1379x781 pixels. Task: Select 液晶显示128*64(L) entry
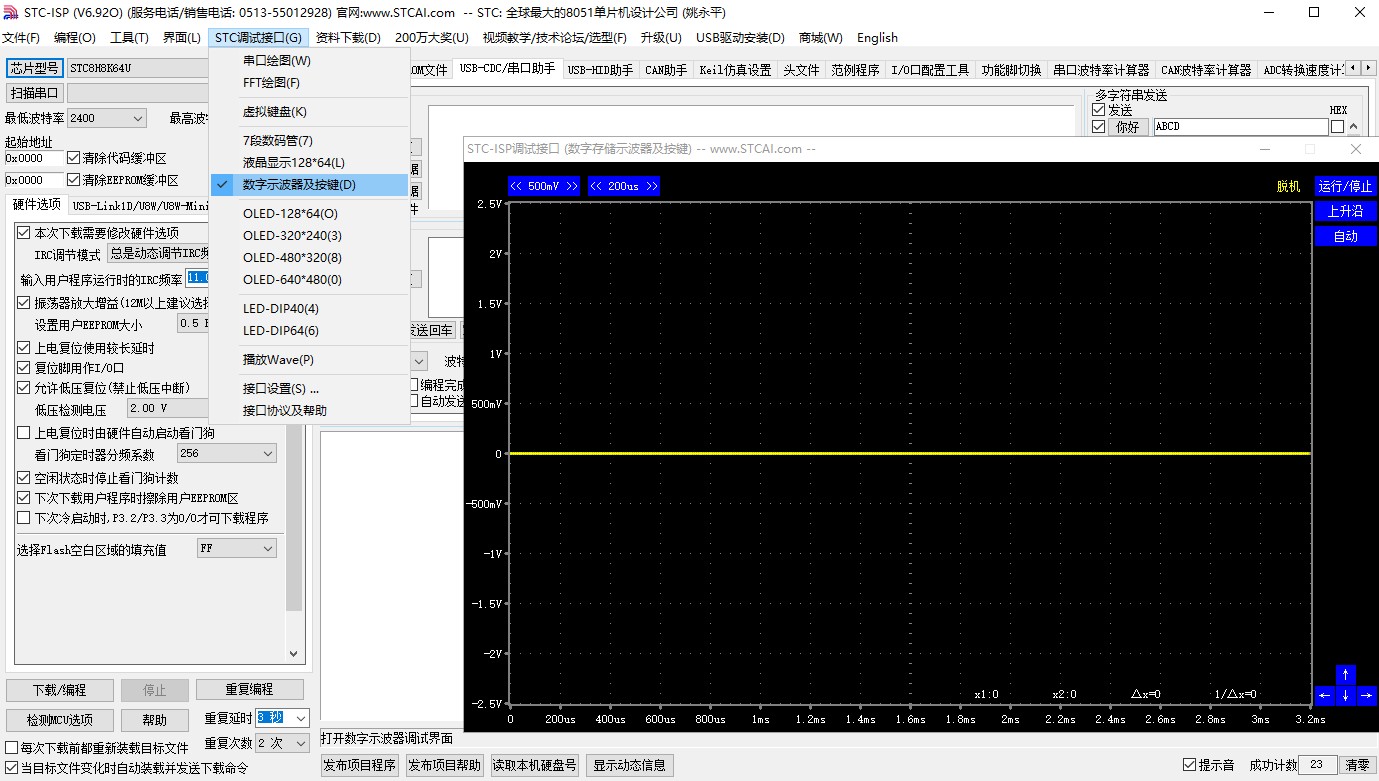coord(310,162)
